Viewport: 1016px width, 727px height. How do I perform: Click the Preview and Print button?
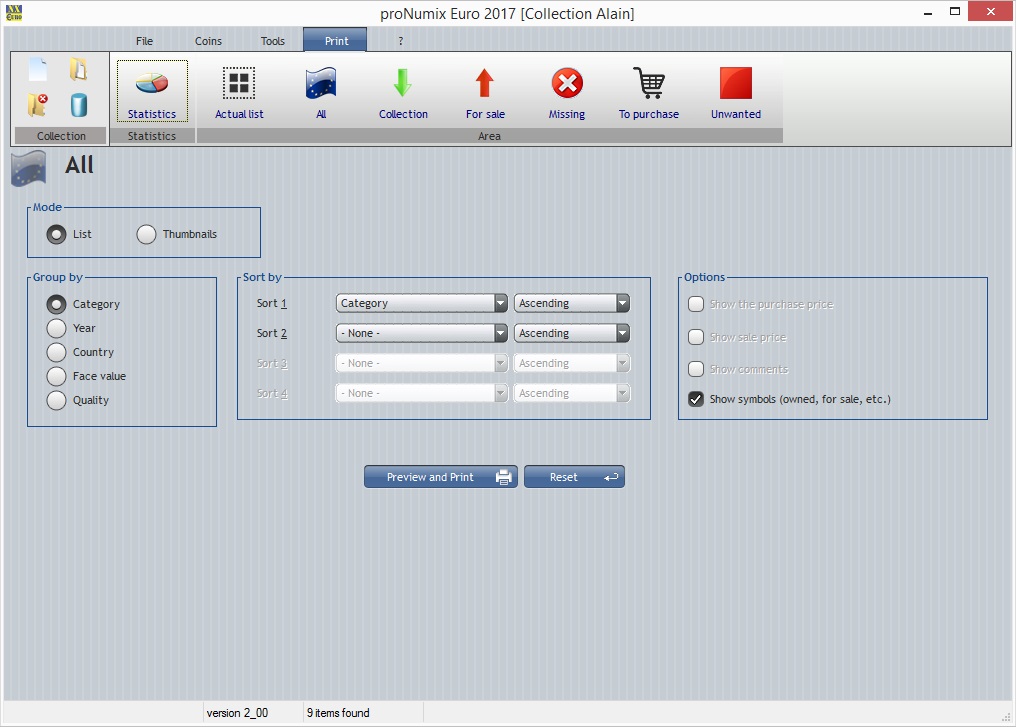(440, 477)
